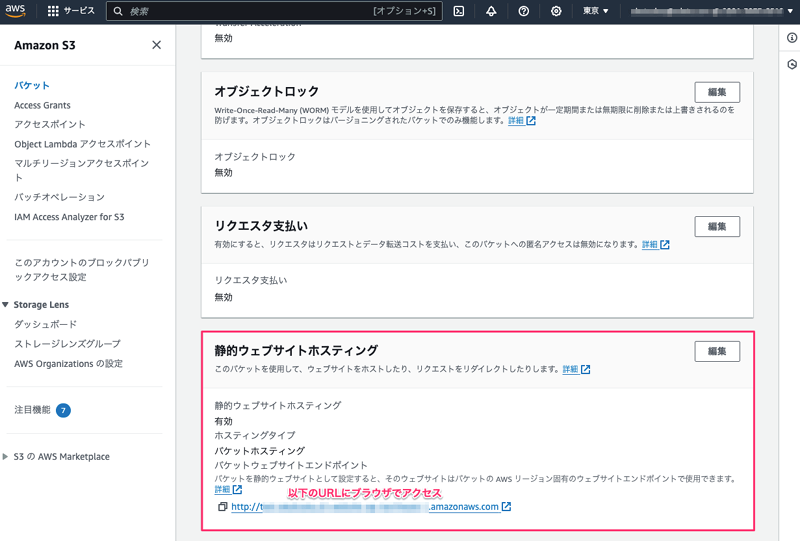This screenshot has width=800, height=541.
Task: Close the Amazon S3 side navigation
Action: click(x=156, y=45)
